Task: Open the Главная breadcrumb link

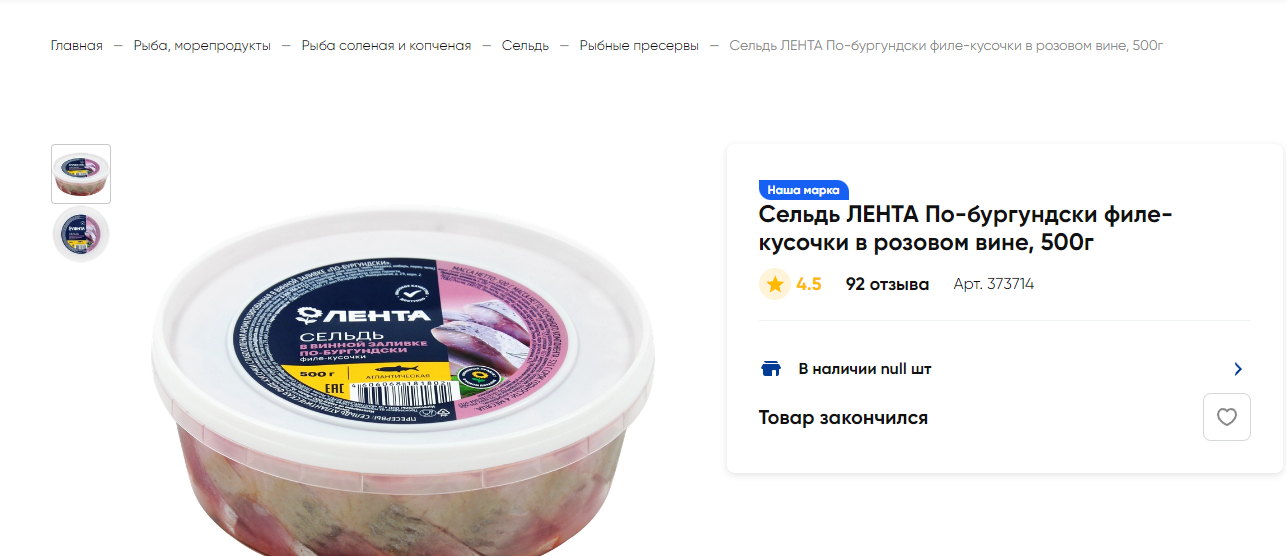Action: coord(77,46)
